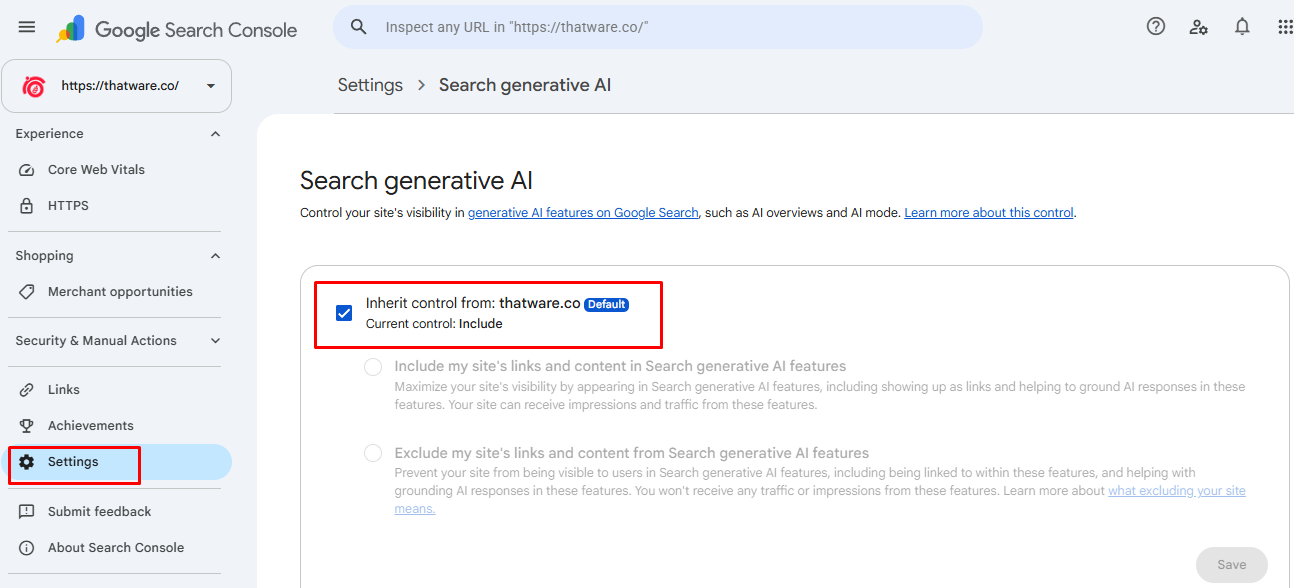The image size is (1294, 588).
Task: Click the Save button
Action: pyautogui.click(x=1232, y=565)
